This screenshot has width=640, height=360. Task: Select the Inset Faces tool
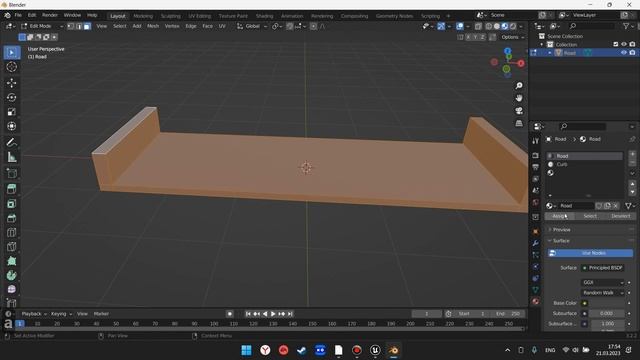11,204
